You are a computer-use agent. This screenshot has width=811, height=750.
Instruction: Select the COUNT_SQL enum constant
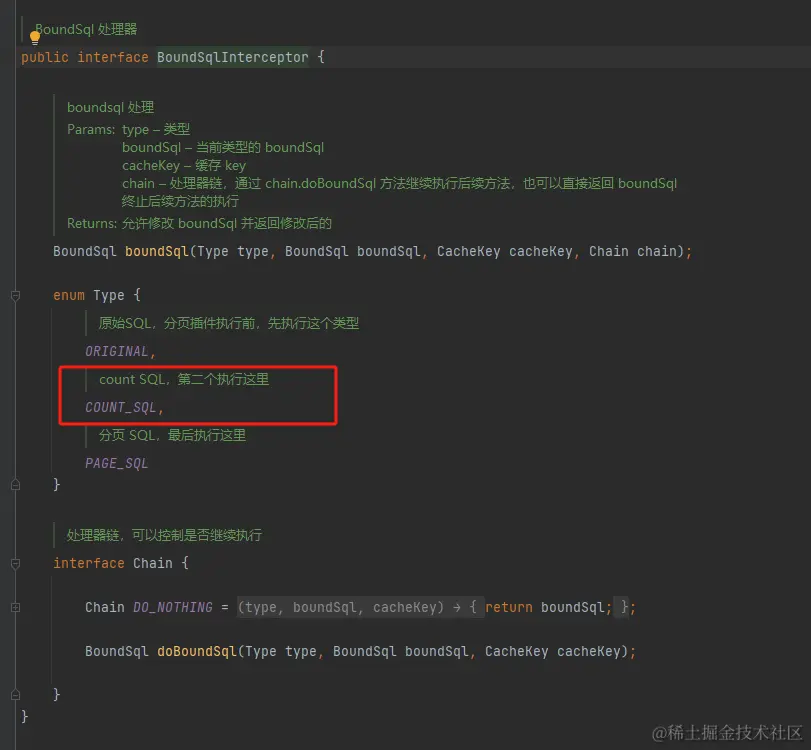121,408
